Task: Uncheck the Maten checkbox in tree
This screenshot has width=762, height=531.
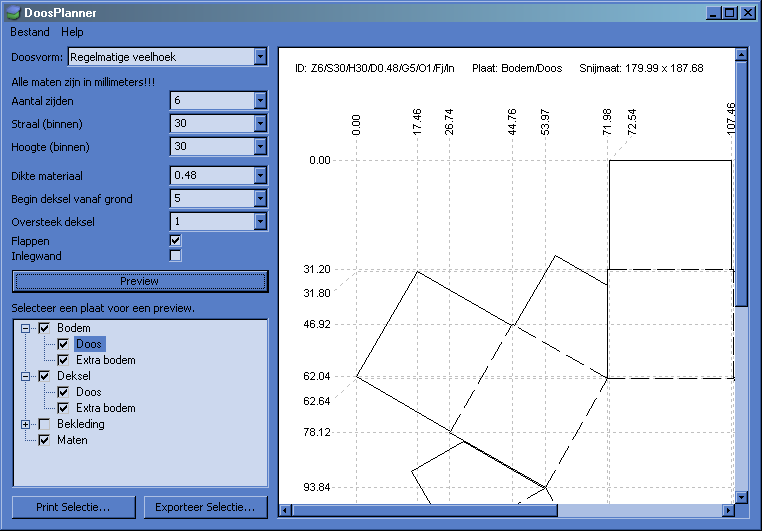Action: tap(44, 440)
